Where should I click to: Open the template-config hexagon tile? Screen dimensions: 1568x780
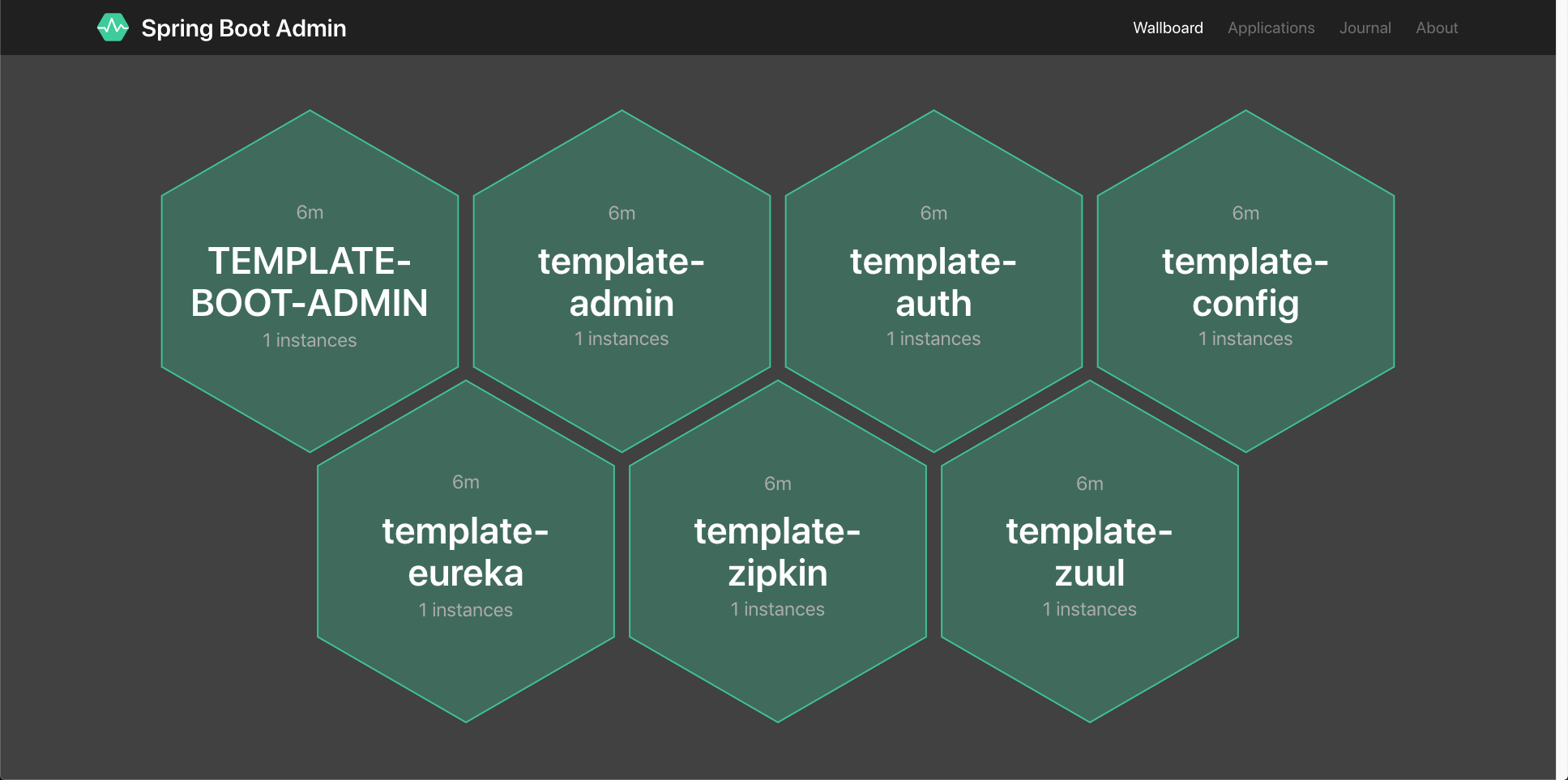1245,281
